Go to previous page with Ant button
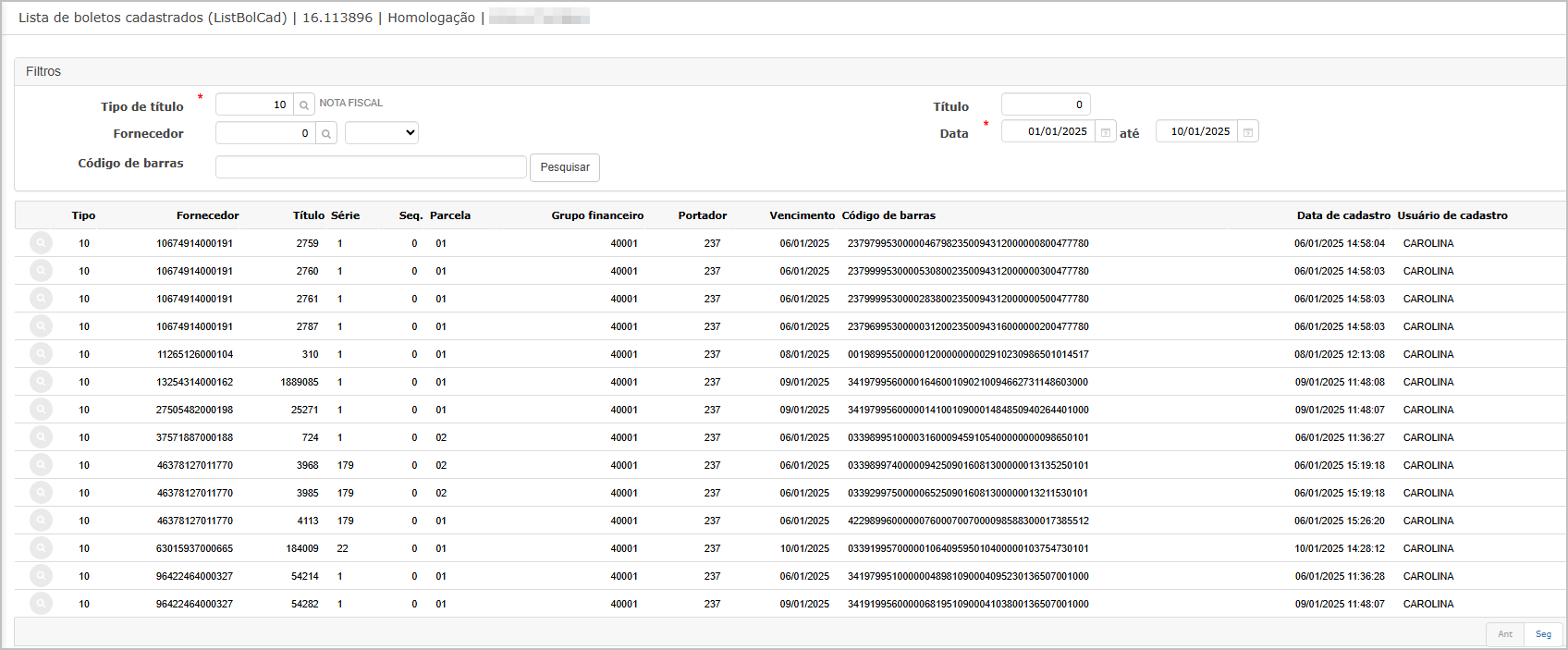 coord(1505,634)
